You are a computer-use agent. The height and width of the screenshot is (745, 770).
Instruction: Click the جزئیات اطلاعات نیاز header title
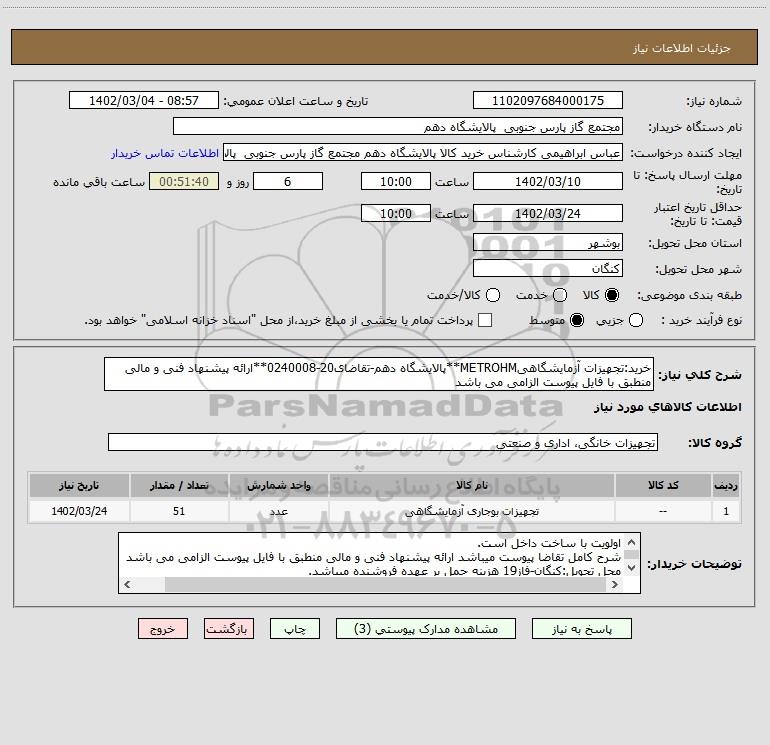point(681,48)
